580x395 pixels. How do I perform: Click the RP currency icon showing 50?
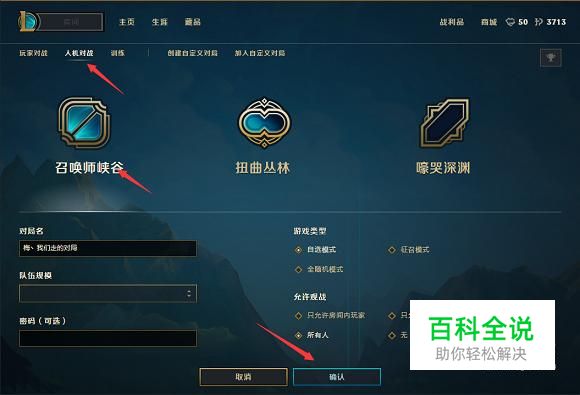tap(510, 22)
